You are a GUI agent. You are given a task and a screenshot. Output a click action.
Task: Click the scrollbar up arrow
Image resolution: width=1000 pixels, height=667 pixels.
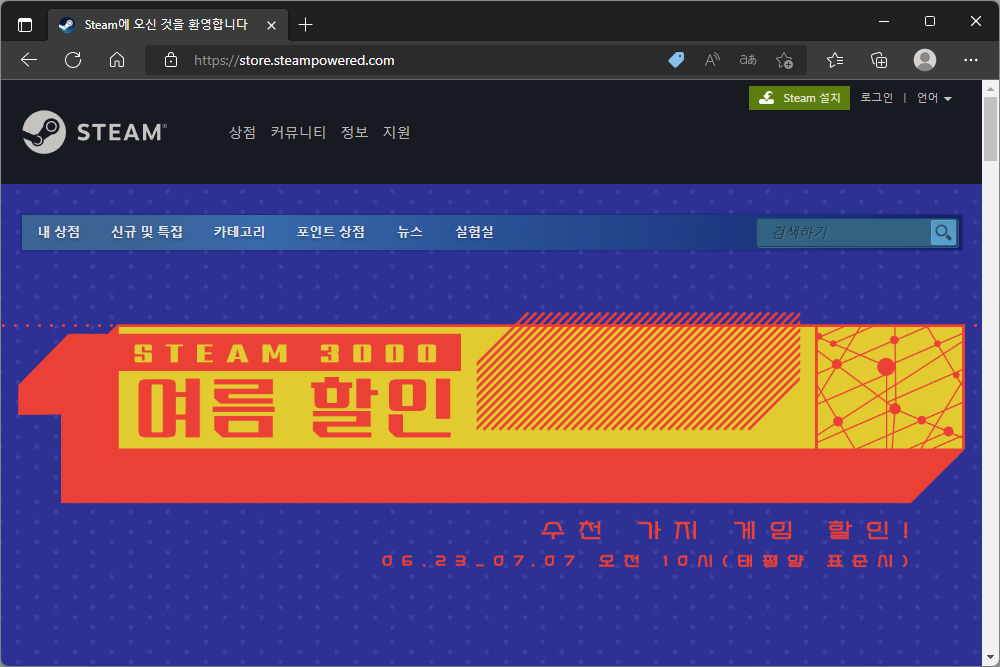click(990, 87)
